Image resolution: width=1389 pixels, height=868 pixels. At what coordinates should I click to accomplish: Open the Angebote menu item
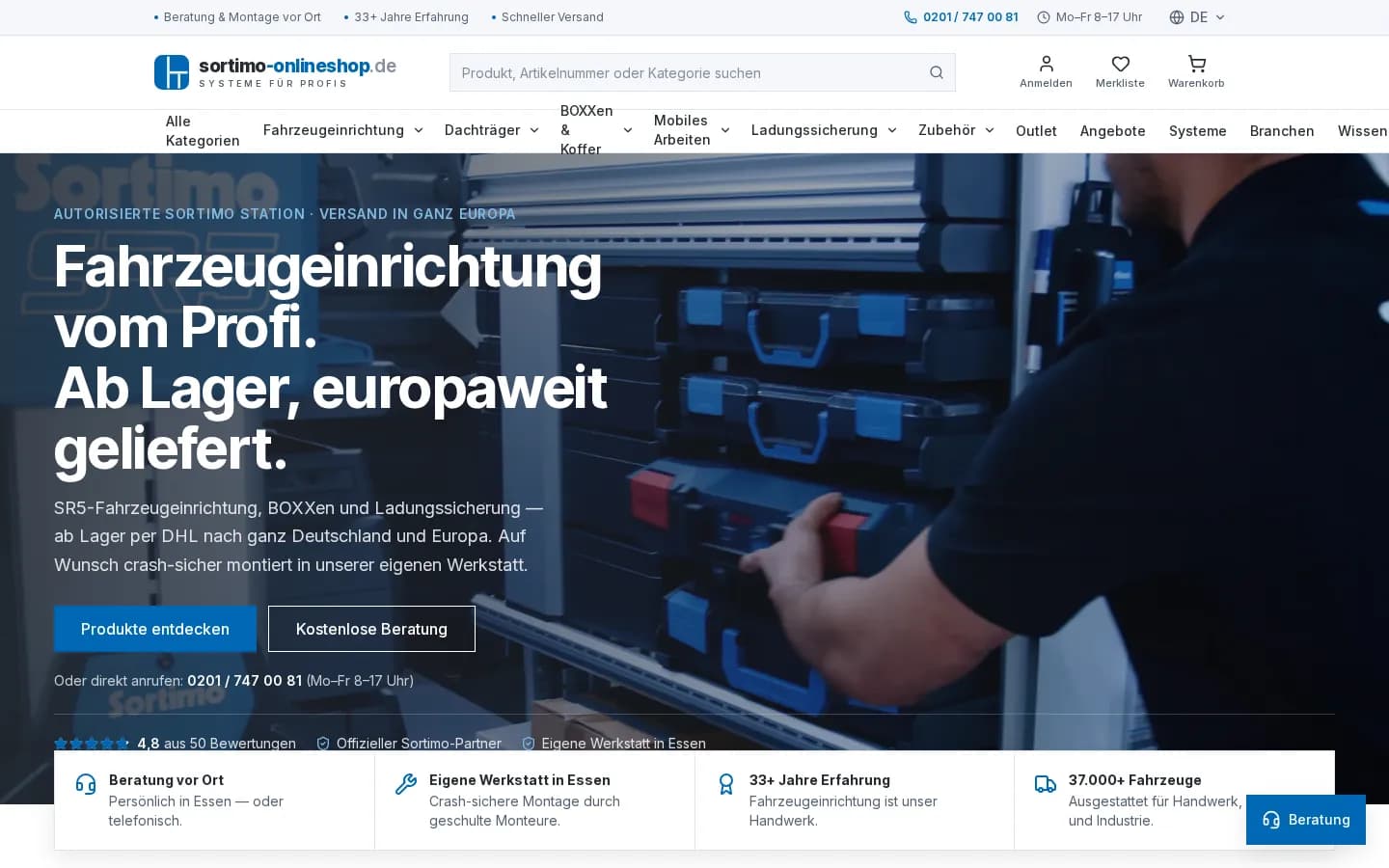[1113, 131]
